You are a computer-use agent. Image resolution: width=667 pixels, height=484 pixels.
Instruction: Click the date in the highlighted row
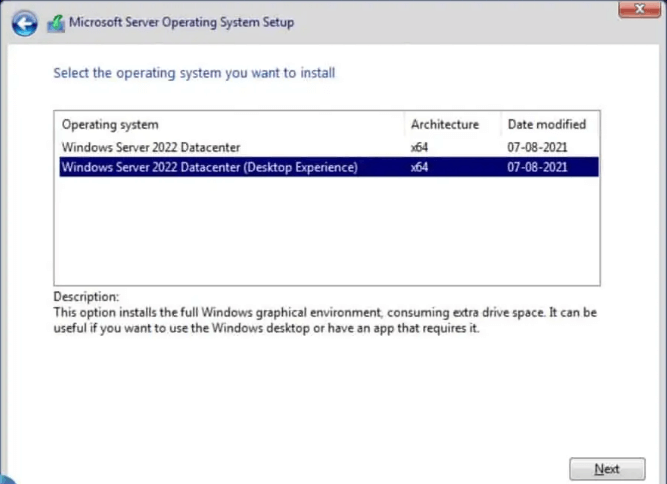[537, 167]
